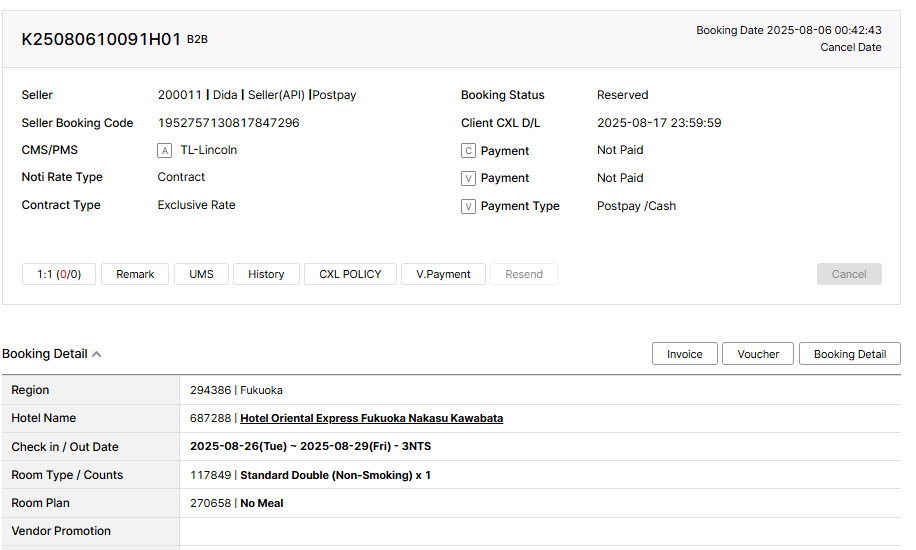This screenshot has height=550, width=916.
Task: Open the V.Payment details
Action: click(443, 274)
